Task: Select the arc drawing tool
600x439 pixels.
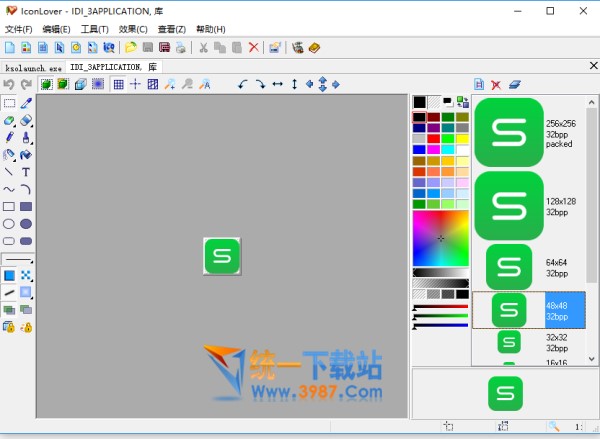Action: click(x=26, y=189)
